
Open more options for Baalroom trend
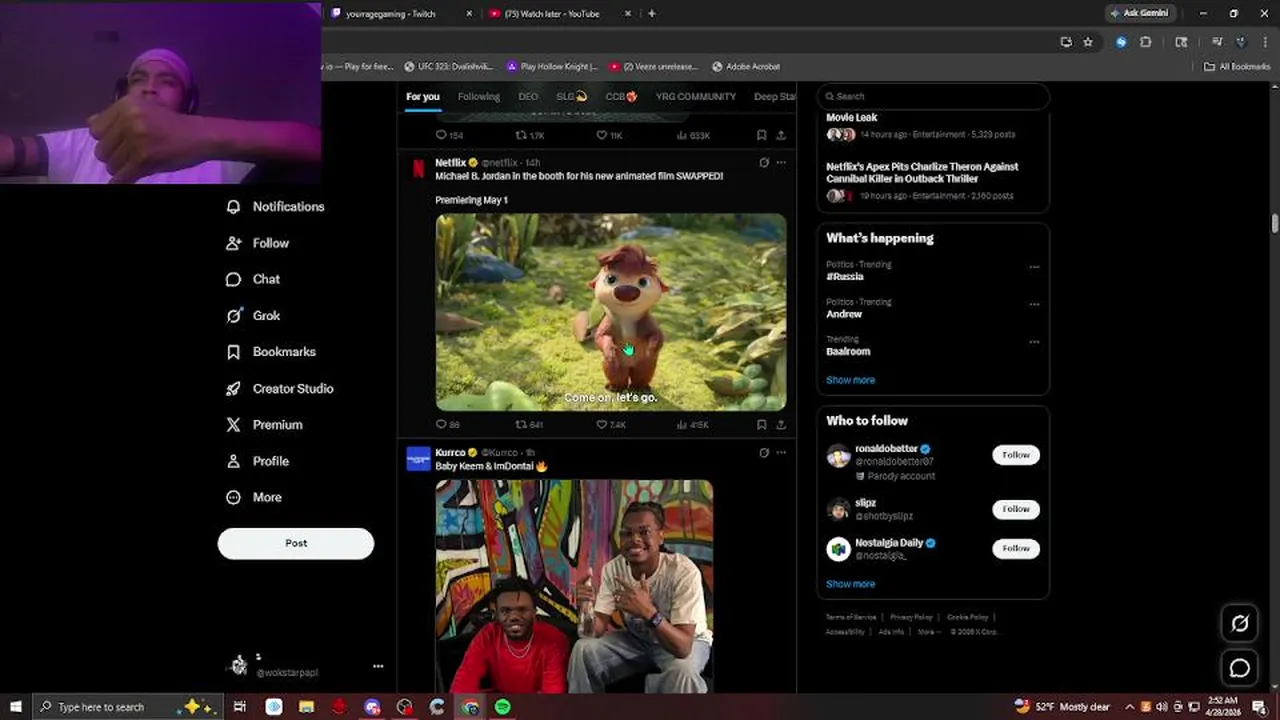click(1034, 342)
